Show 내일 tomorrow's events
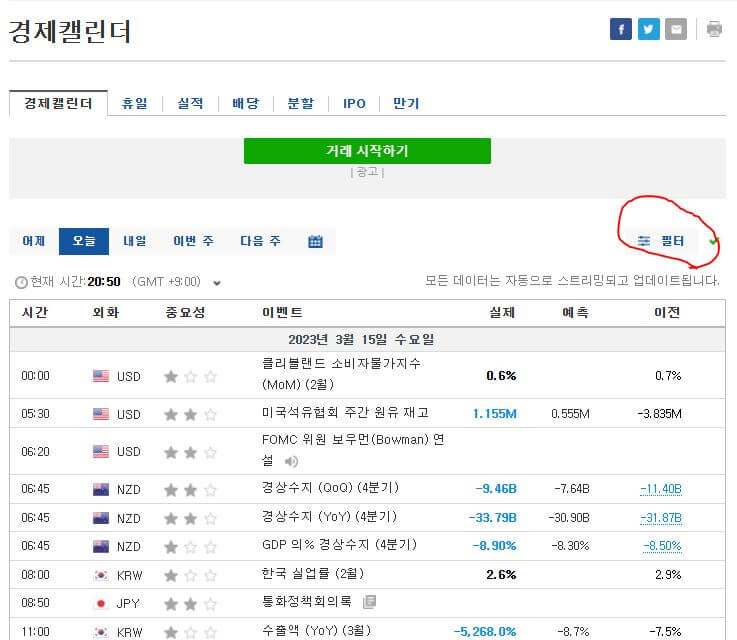 coord(134,241)
